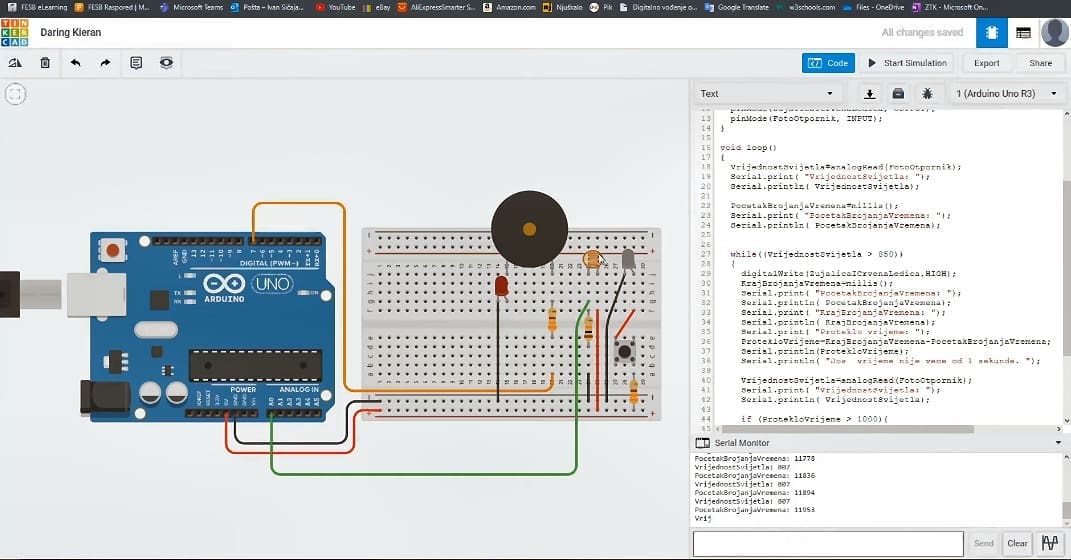This screenshot has height=560, width=1071.
Task: Click the rotate component icon
Action: click(x=15, y=63)
